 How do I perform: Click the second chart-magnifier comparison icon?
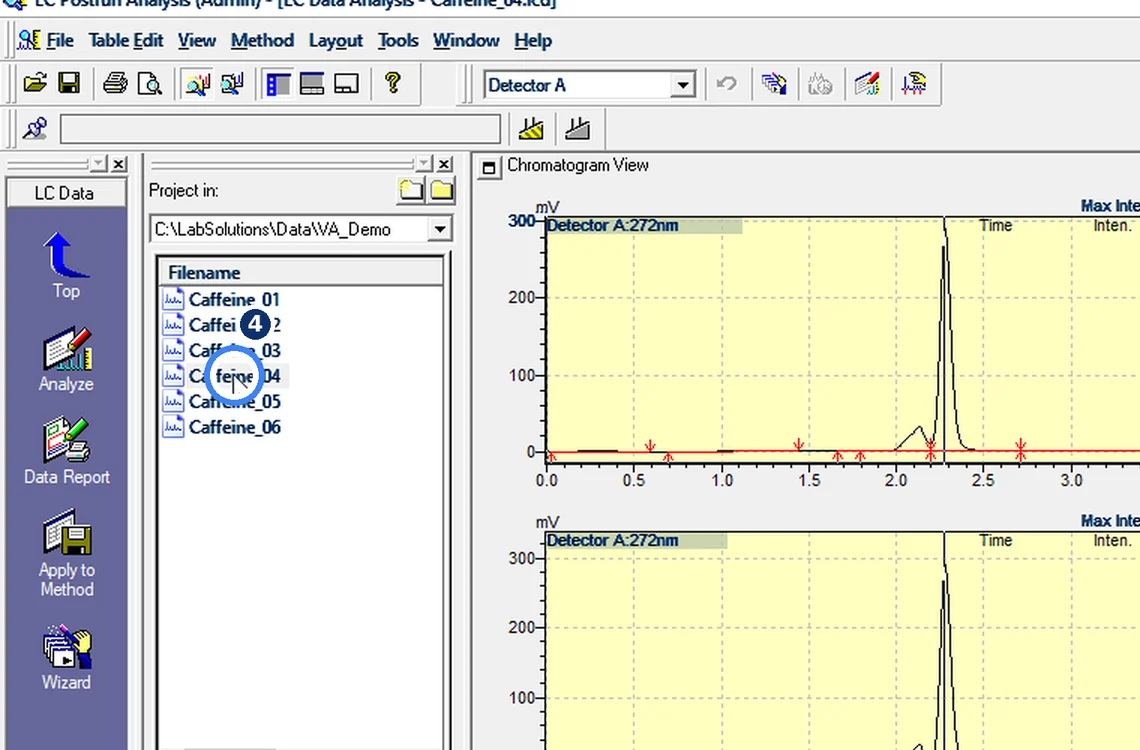(232, 84)
